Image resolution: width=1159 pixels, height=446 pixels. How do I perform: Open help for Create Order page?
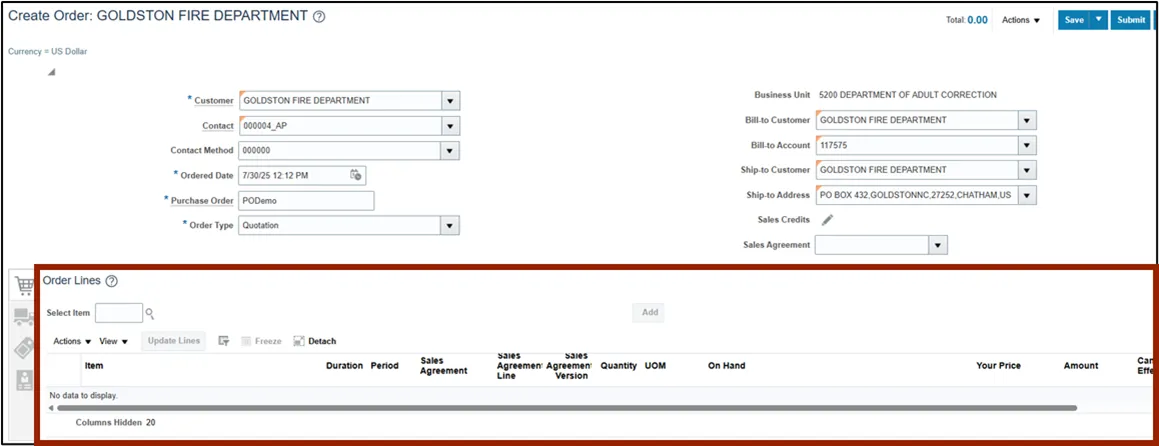click(319, 16)
